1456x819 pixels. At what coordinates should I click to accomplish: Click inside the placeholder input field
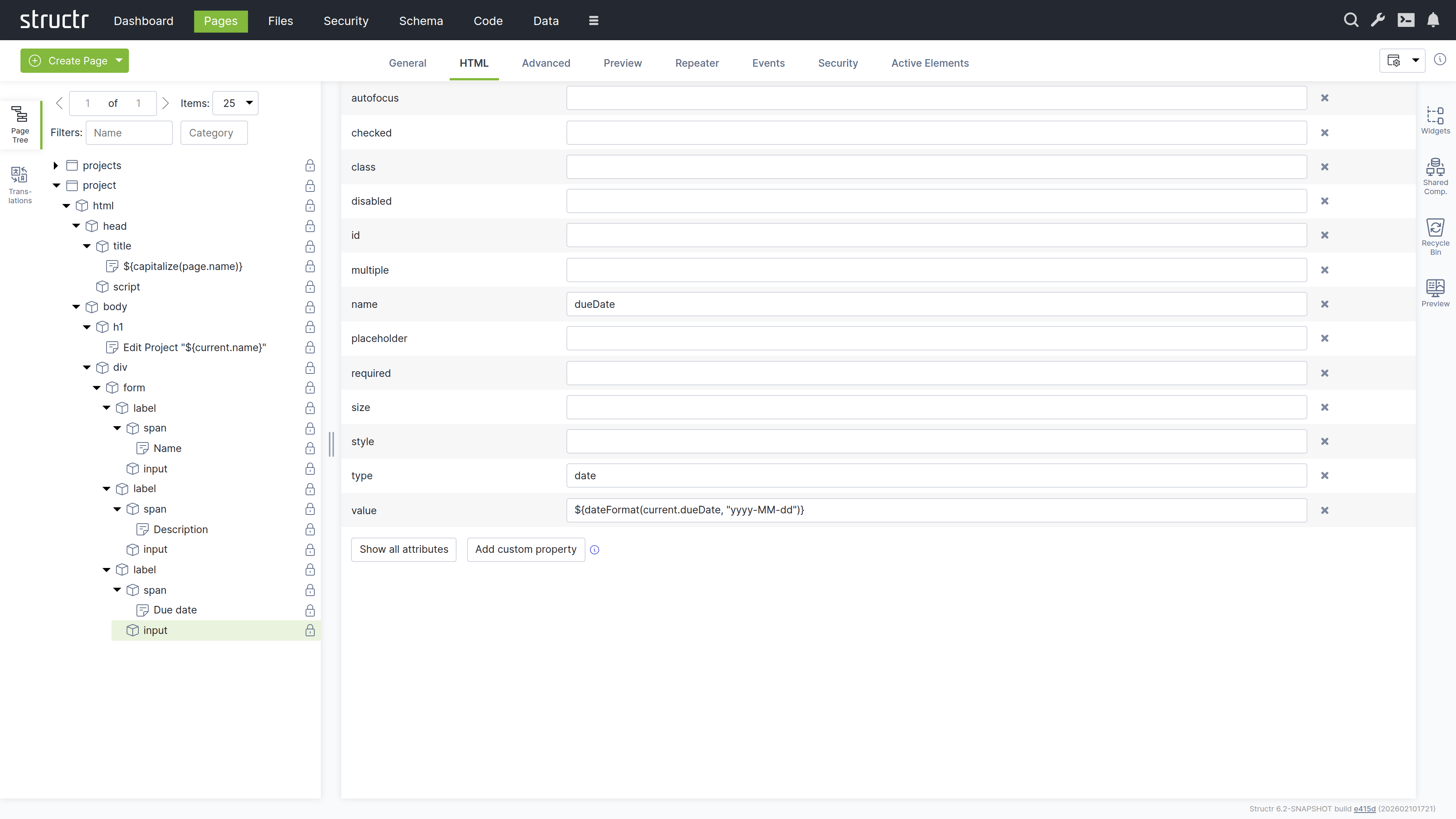click(x=936, y=338)
